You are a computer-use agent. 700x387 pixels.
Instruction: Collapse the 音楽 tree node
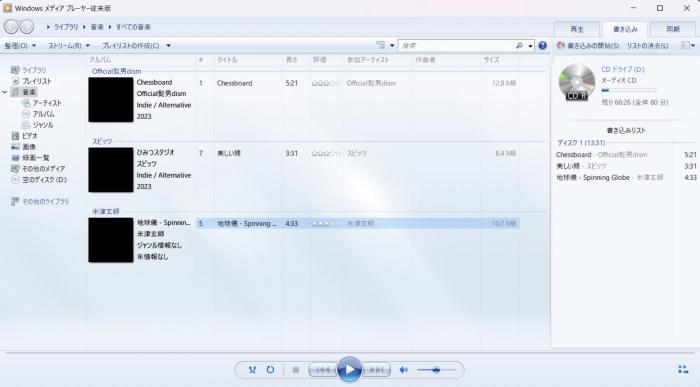point(5,92)
